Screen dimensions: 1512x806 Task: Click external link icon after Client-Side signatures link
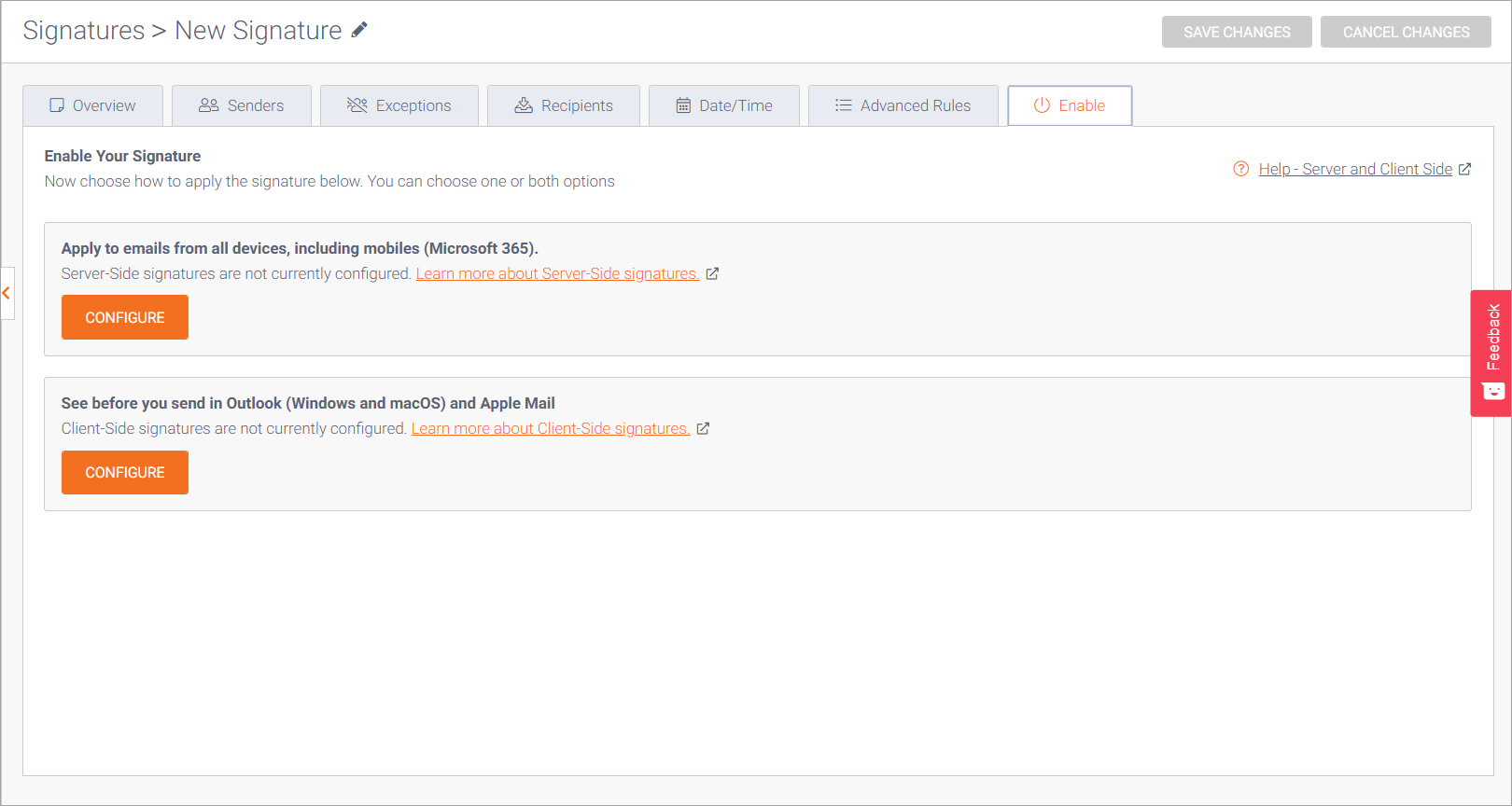coord(703,428)
